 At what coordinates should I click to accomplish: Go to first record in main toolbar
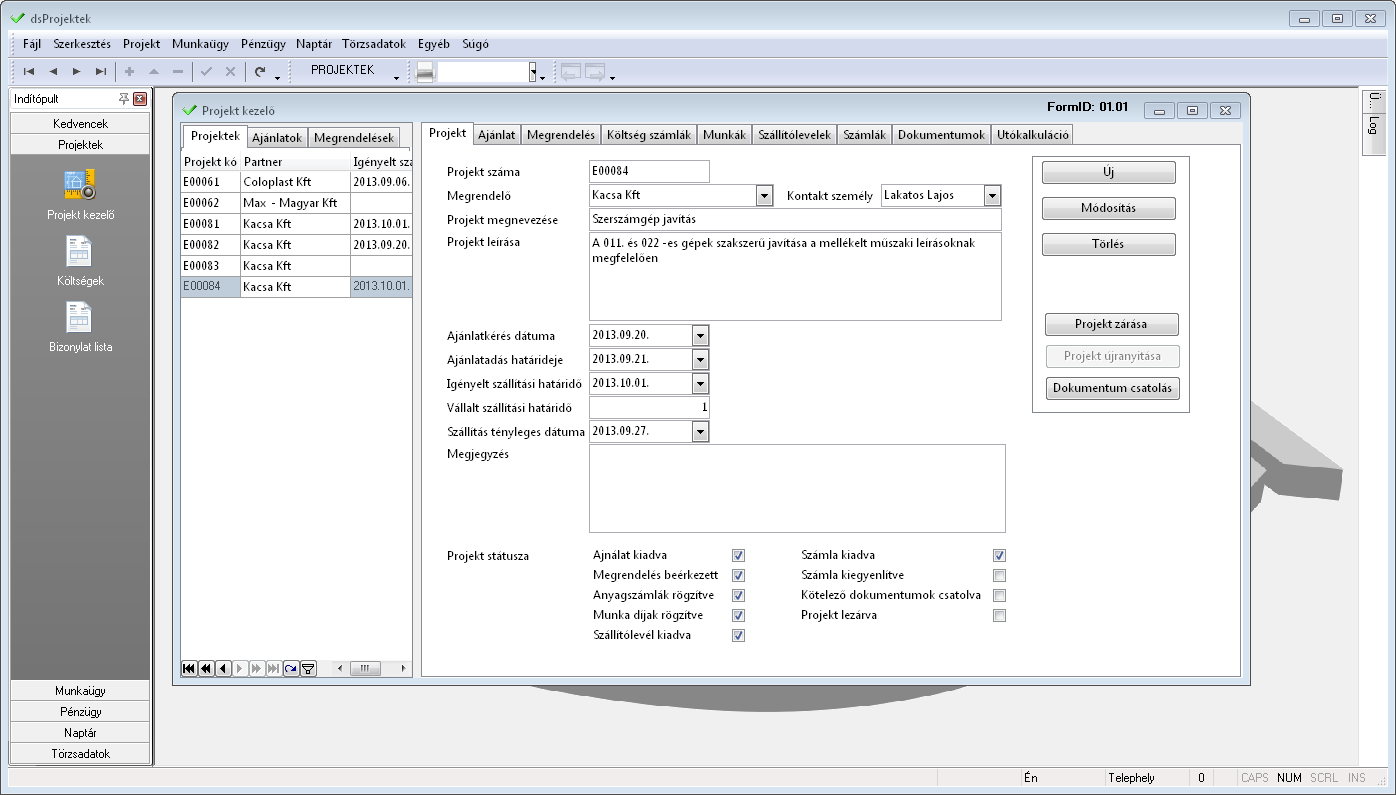click(x=29, y=72)
